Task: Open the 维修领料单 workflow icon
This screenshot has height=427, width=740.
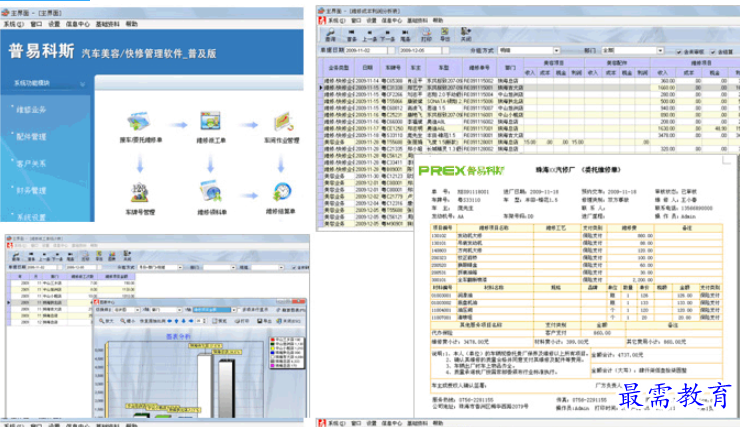Action: [x=210, y=192]
